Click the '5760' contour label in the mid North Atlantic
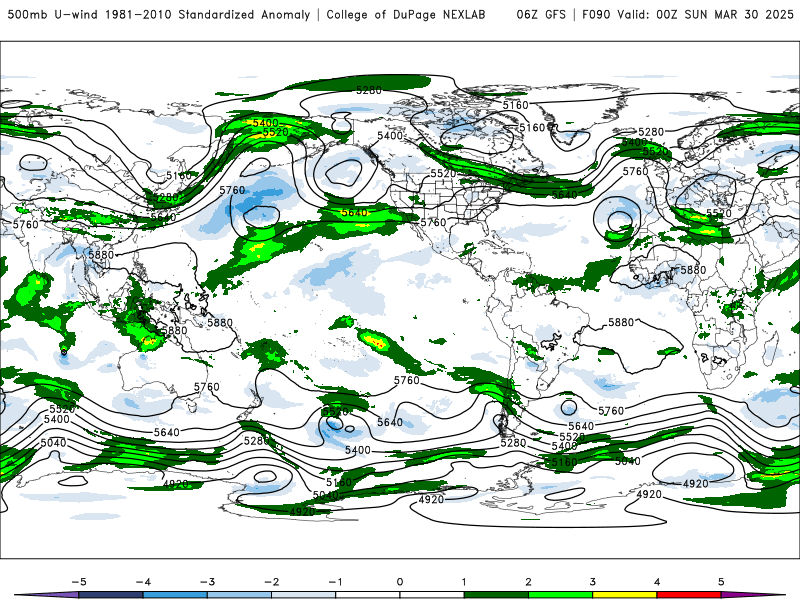The image size is (800, 600). [x=635, y=171]
